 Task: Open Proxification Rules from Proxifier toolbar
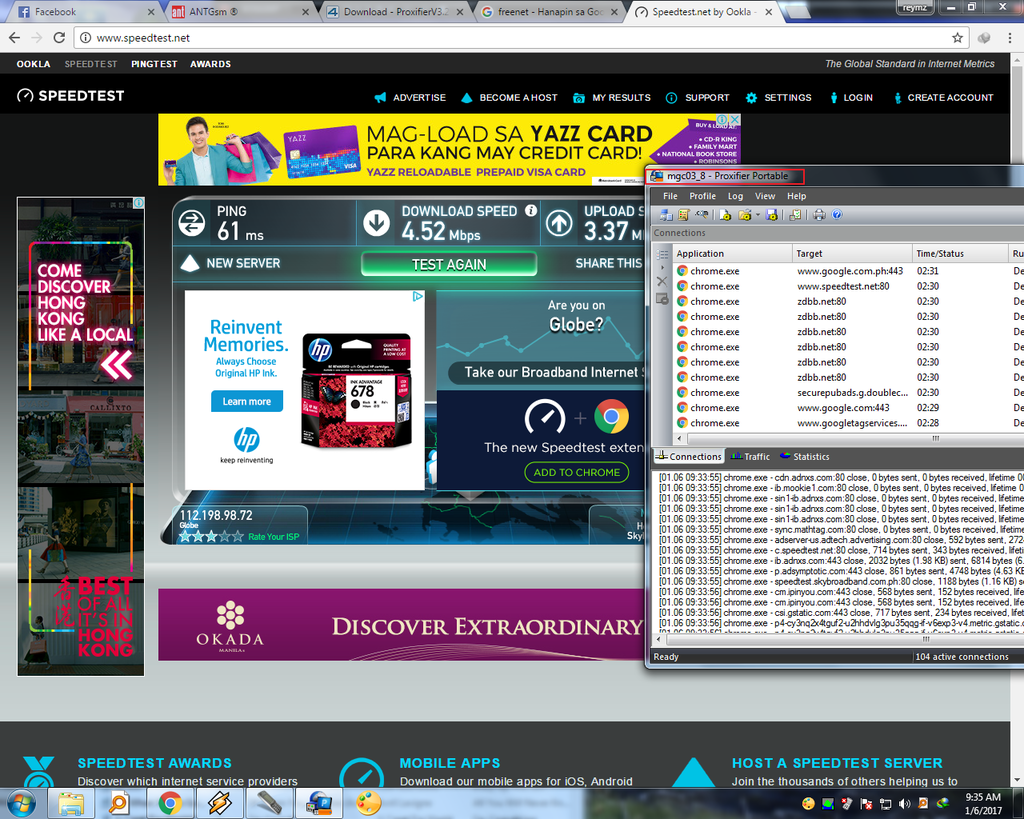tap(684, 215)
